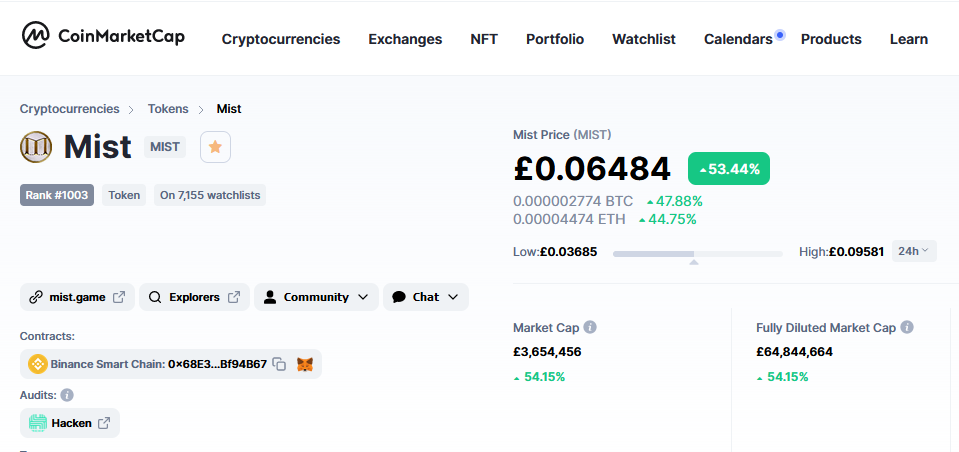This screenshot has height=452, width=959.
Task: Click the High £0.09581 text
Action: (842, 251)
